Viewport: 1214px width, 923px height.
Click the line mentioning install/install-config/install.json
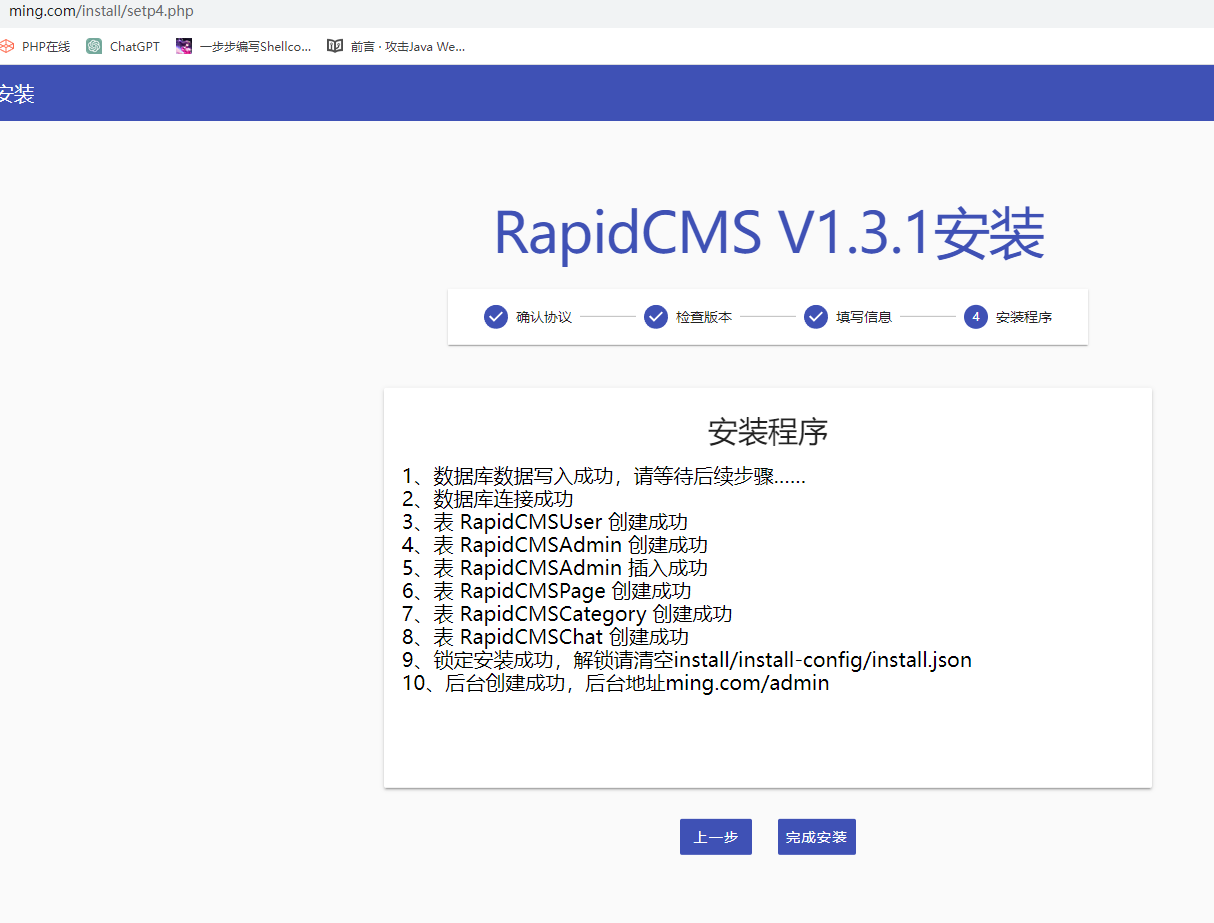(687, 660)
